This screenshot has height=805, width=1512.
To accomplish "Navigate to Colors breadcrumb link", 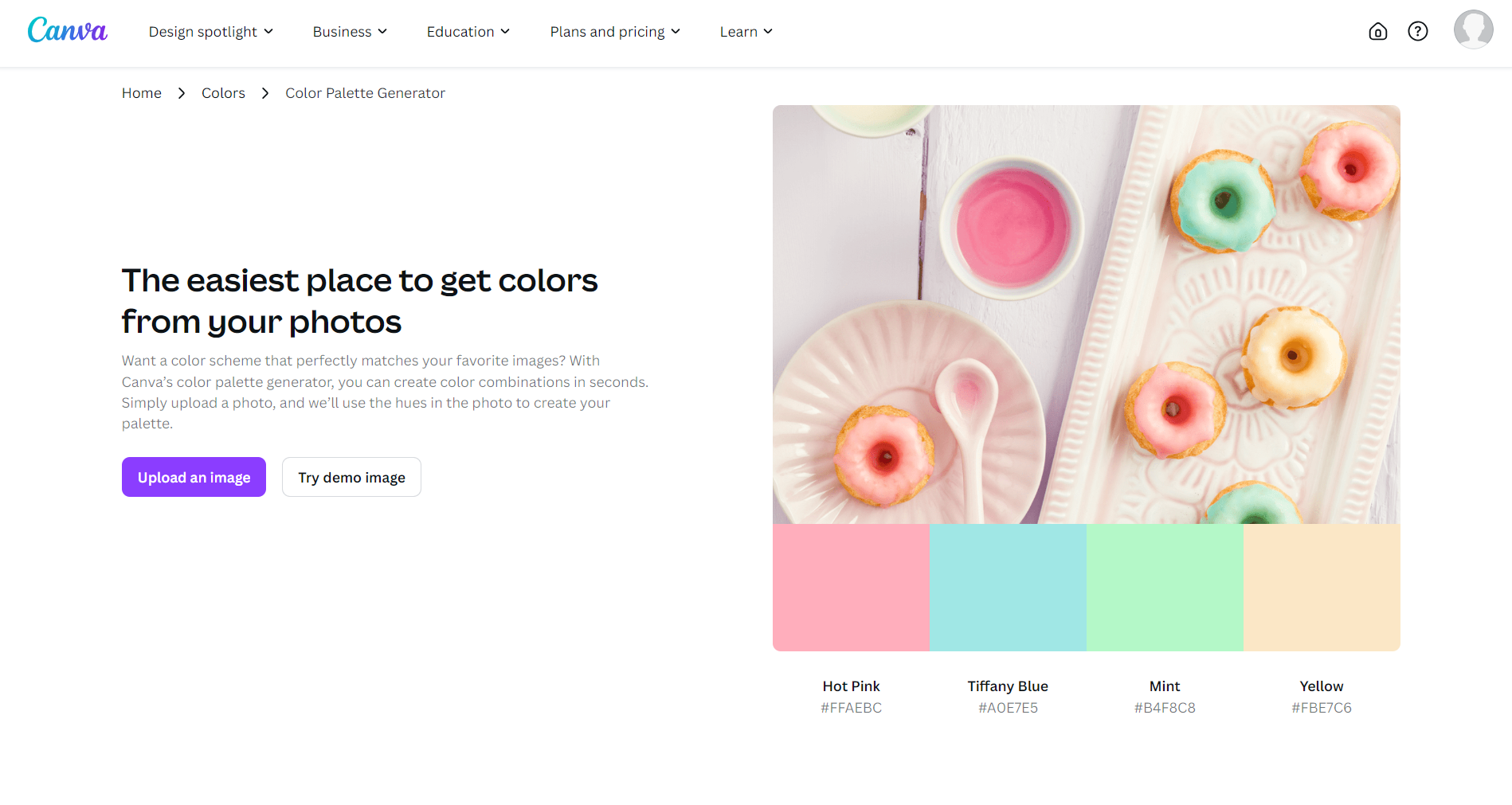I will point(223,93).
